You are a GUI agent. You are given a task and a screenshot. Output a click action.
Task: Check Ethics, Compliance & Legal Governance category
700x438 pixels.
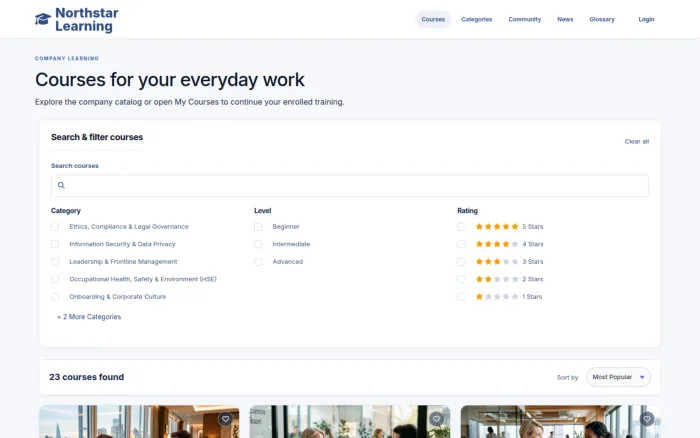(55, 227)
